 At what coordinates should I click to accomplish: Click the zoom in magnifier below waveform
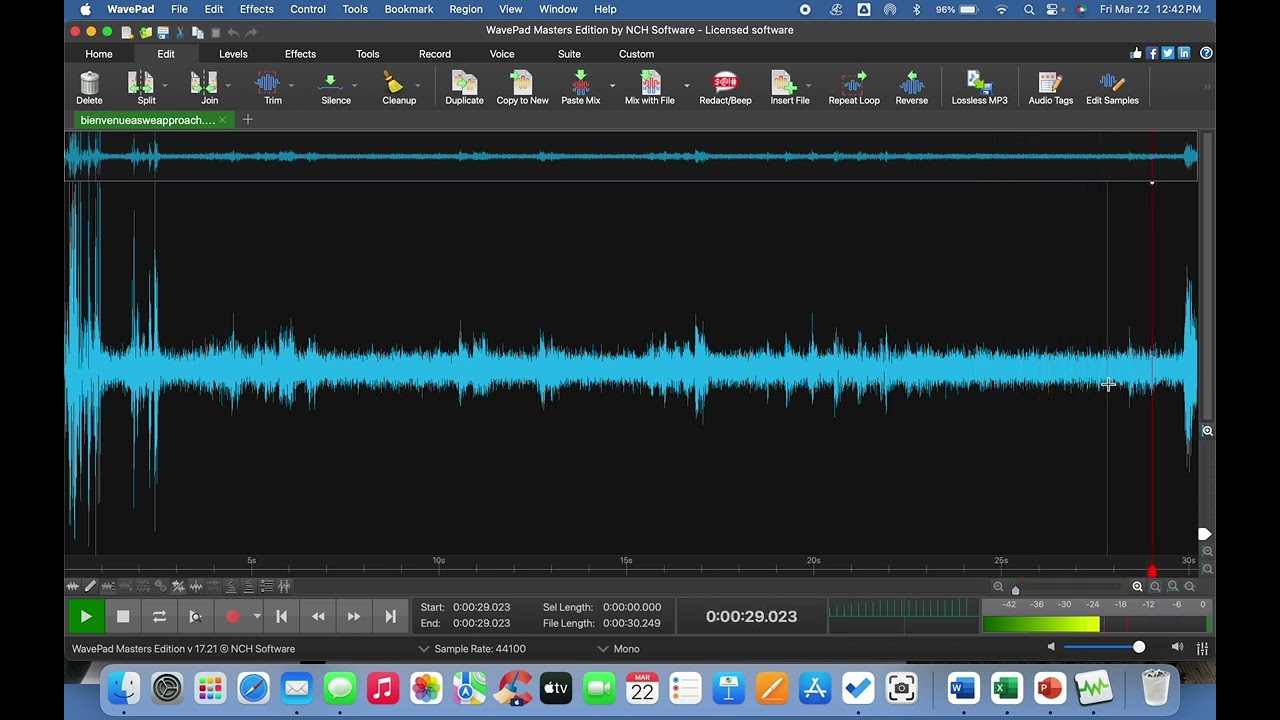[1137, 587]
